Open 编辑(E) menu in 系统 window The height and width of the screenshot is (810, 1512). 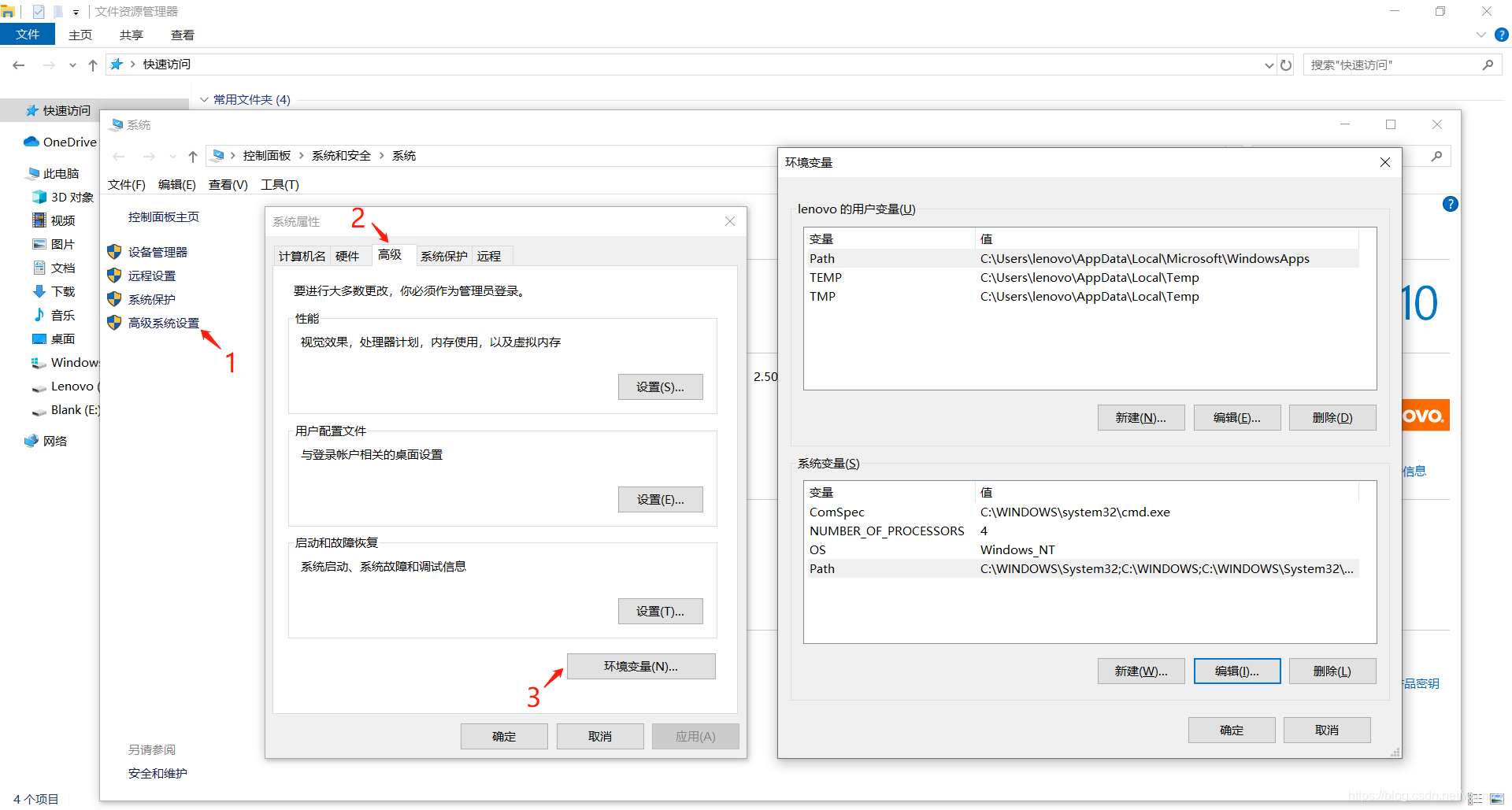(177, 184)
